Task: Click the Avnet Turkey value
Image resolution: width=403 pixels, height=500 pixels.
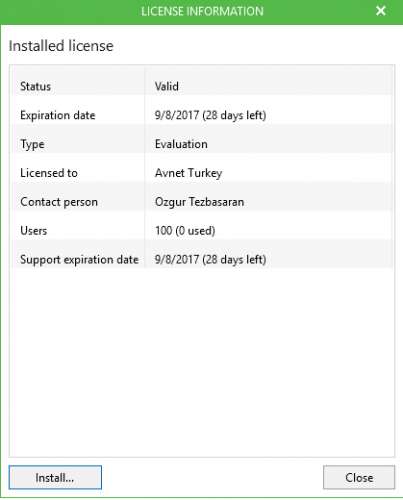Action: (188, 173)
